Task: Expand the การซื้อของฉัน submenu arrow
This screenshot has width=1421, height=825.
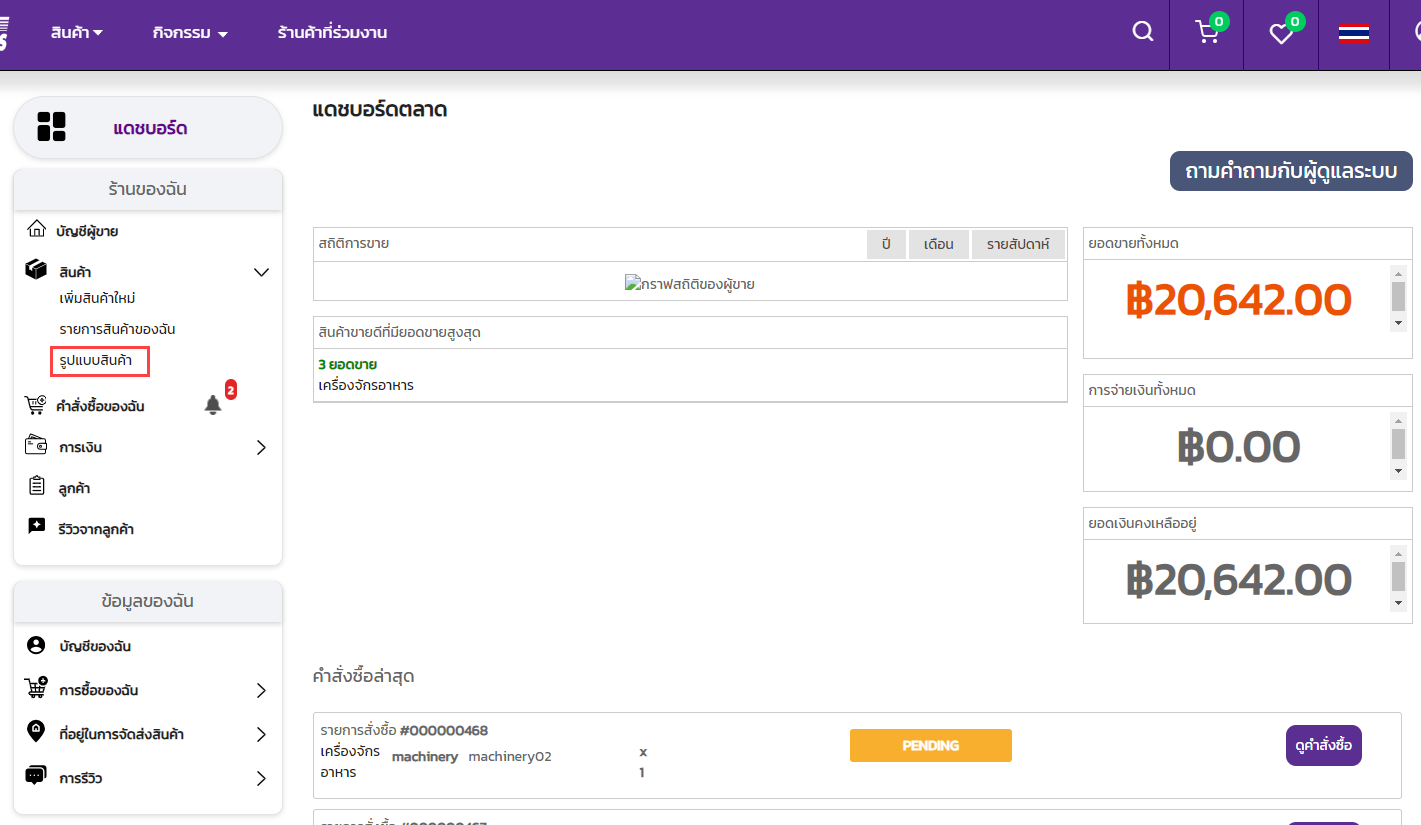Action: (x=261, y=690)
